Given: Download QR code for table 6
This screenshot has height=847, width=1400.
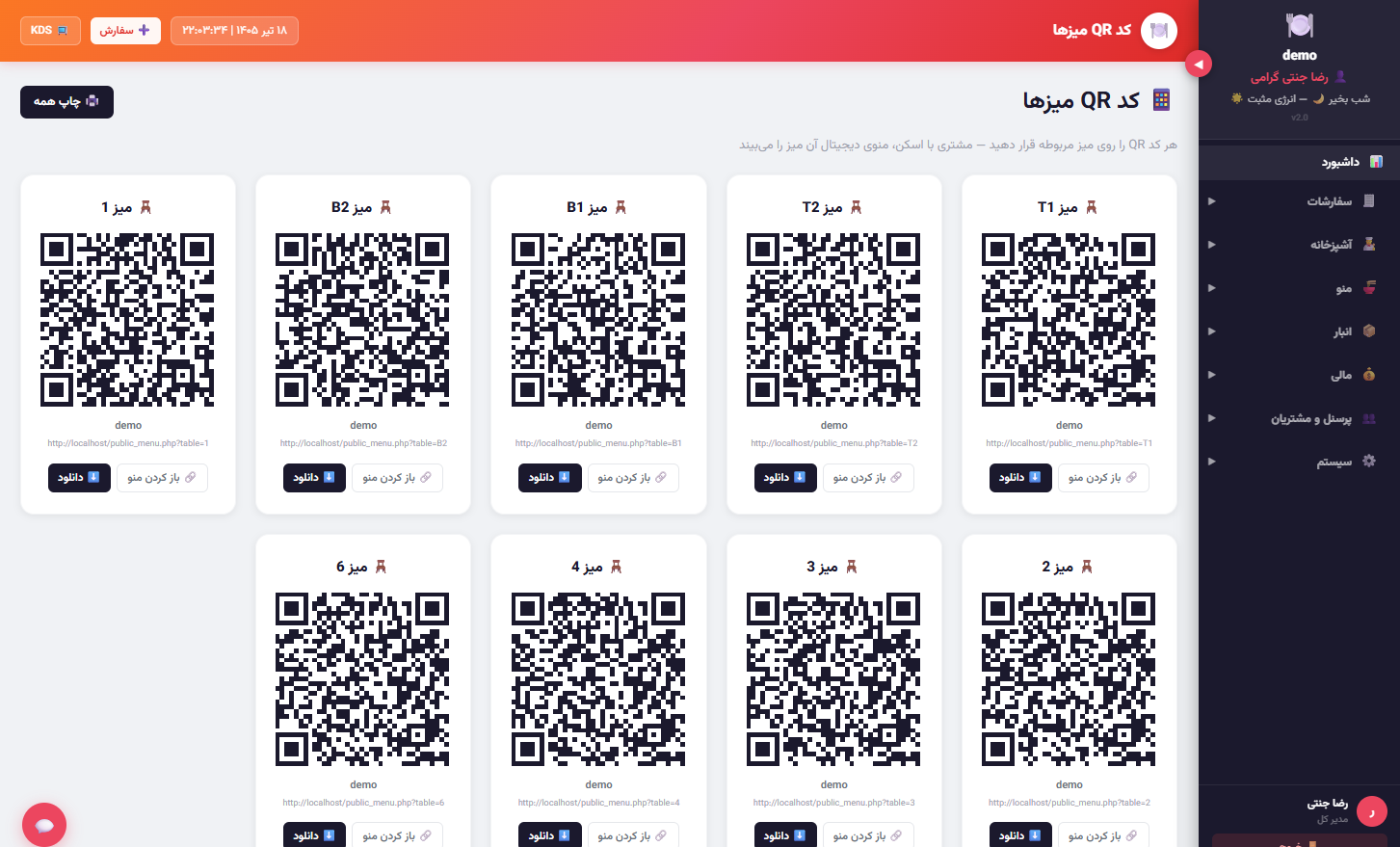Looking at the screenshot, I should point(314,835).
